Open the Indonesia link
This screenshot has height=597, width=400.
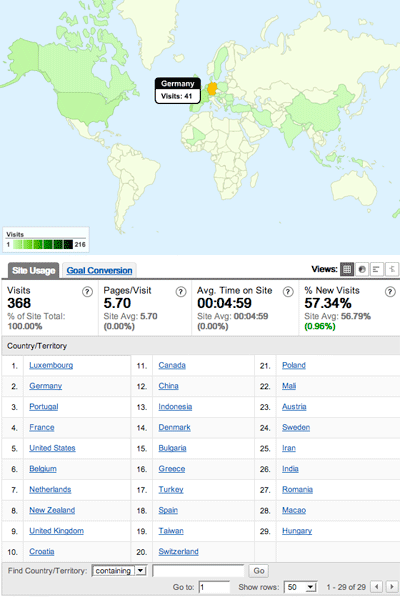tap(175, 407)
